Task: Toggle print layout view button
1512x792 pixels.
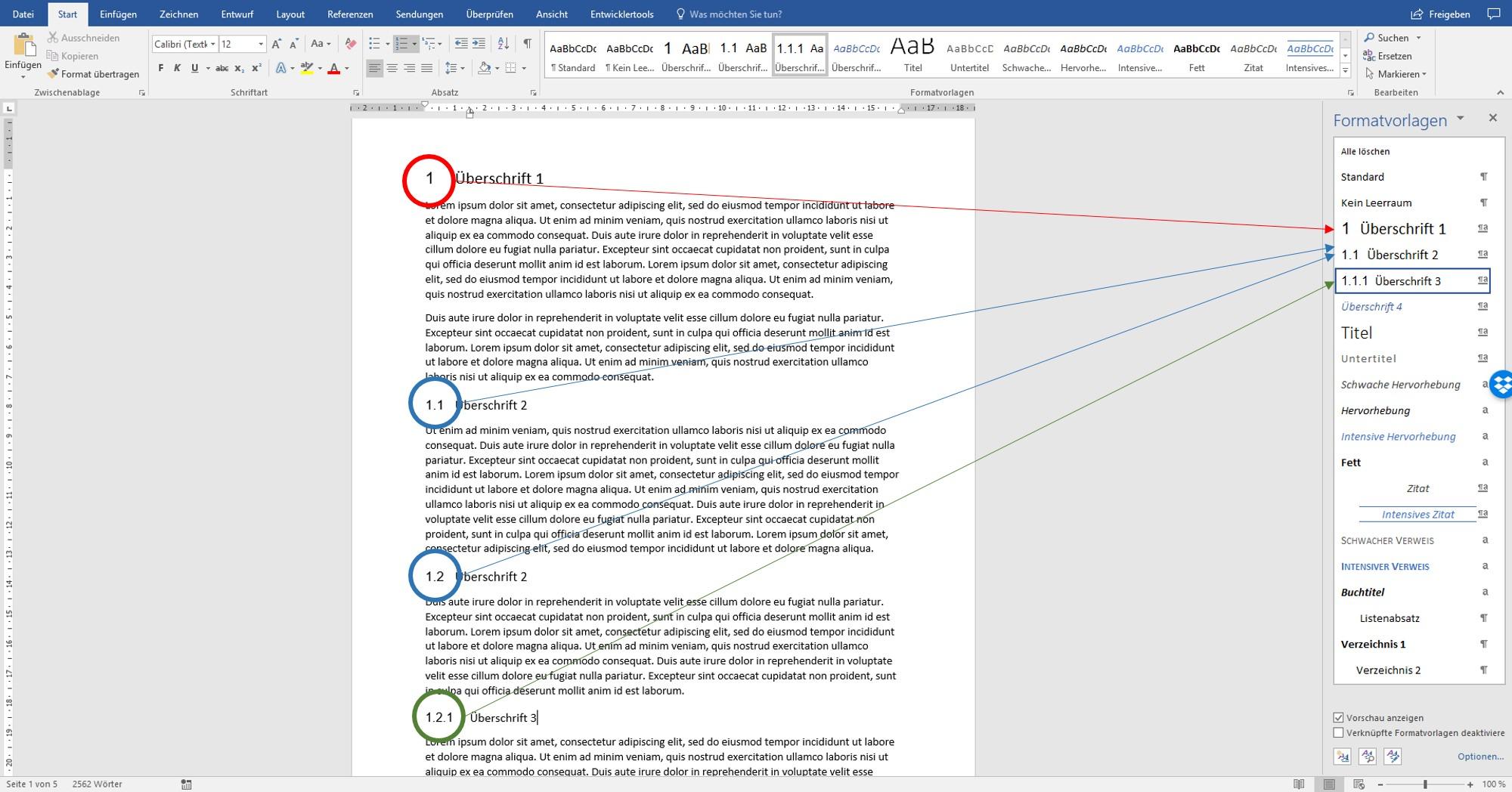Action: pyautogui.click(x=1329, y=784)
